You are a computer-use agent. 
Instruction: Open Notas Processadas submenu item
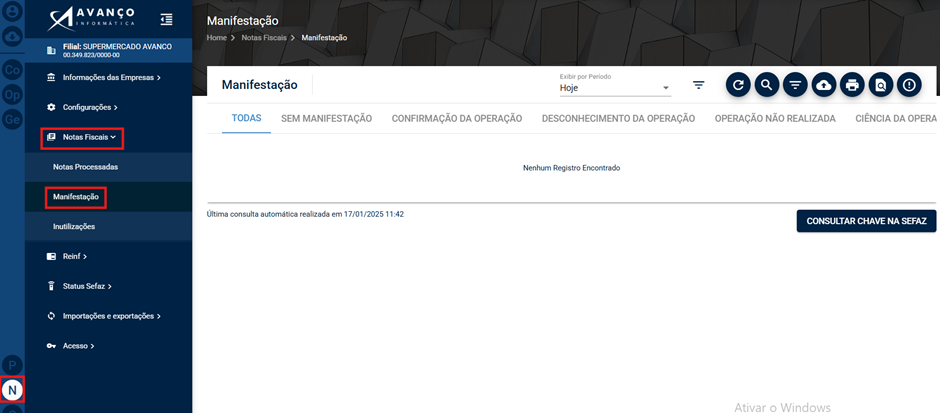(85, 167)
